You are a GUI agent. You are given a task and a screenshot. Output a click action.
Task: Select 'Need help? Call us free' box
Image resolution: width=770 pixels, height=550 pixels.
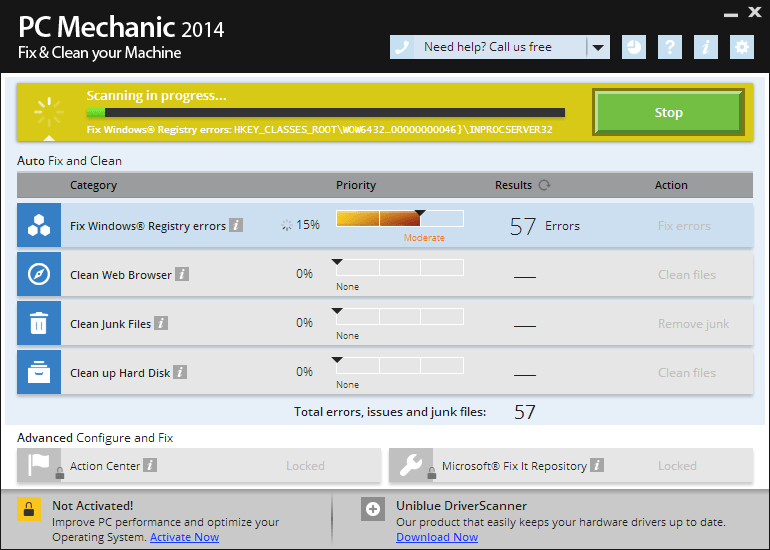[500, 47]
